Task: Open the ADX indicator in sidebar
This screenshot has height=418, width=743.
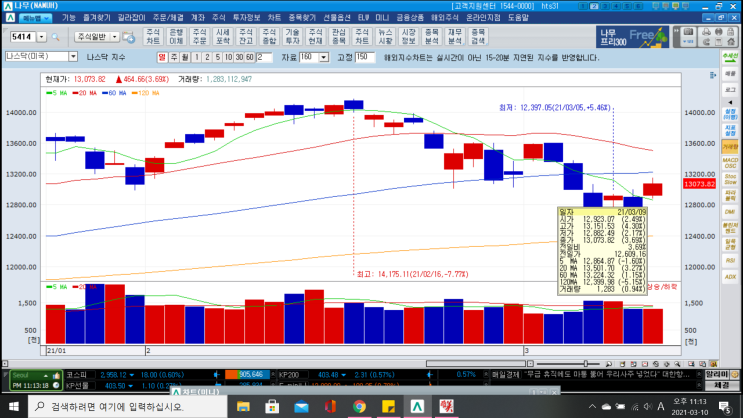Action: [730, 277]
